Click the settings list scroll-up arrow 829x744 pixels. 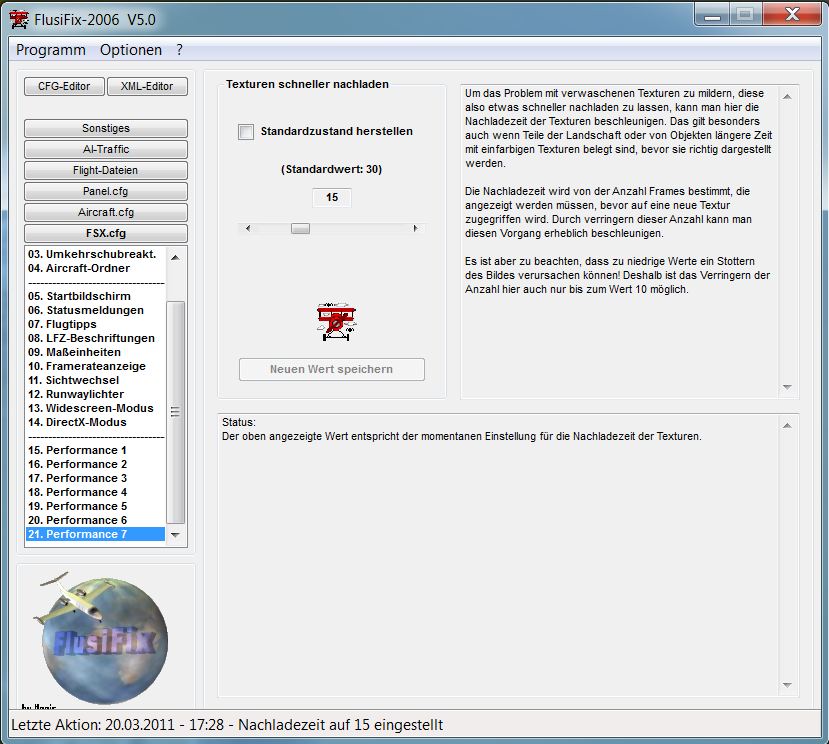176,258
